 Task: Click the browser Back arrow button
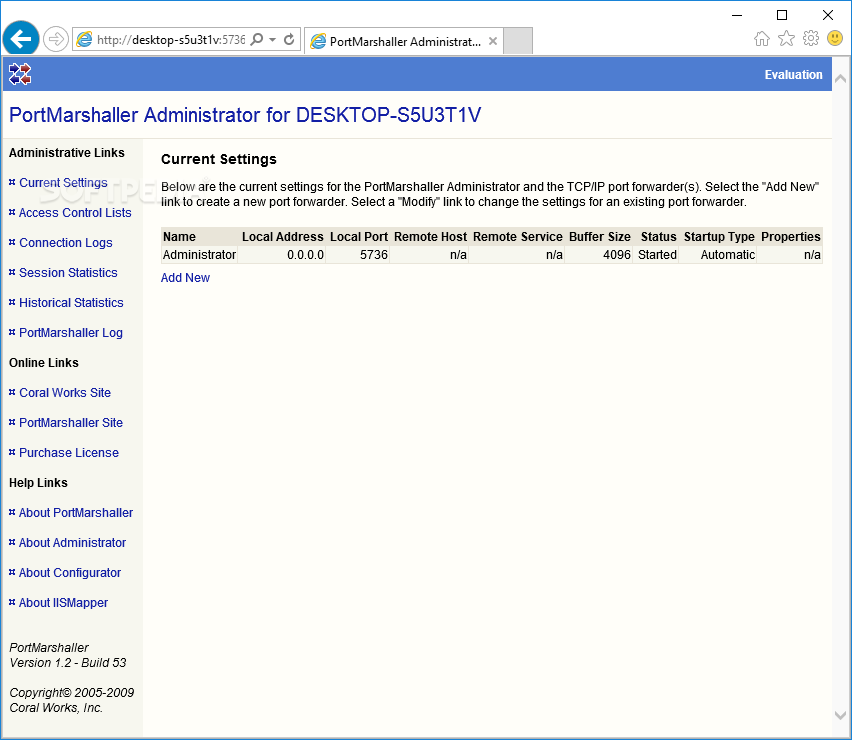[21, 39]
